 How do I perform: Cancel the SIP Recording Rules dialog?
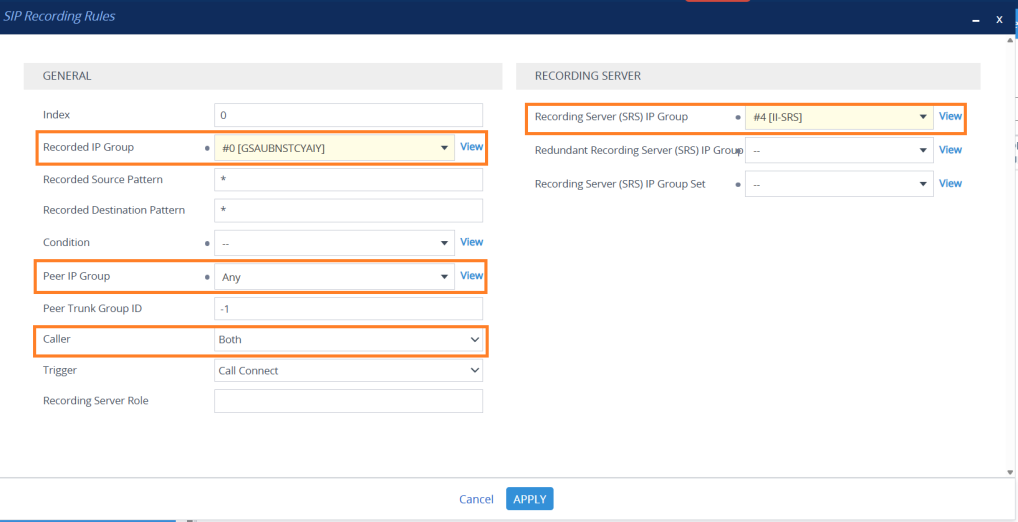click(476, 499)
